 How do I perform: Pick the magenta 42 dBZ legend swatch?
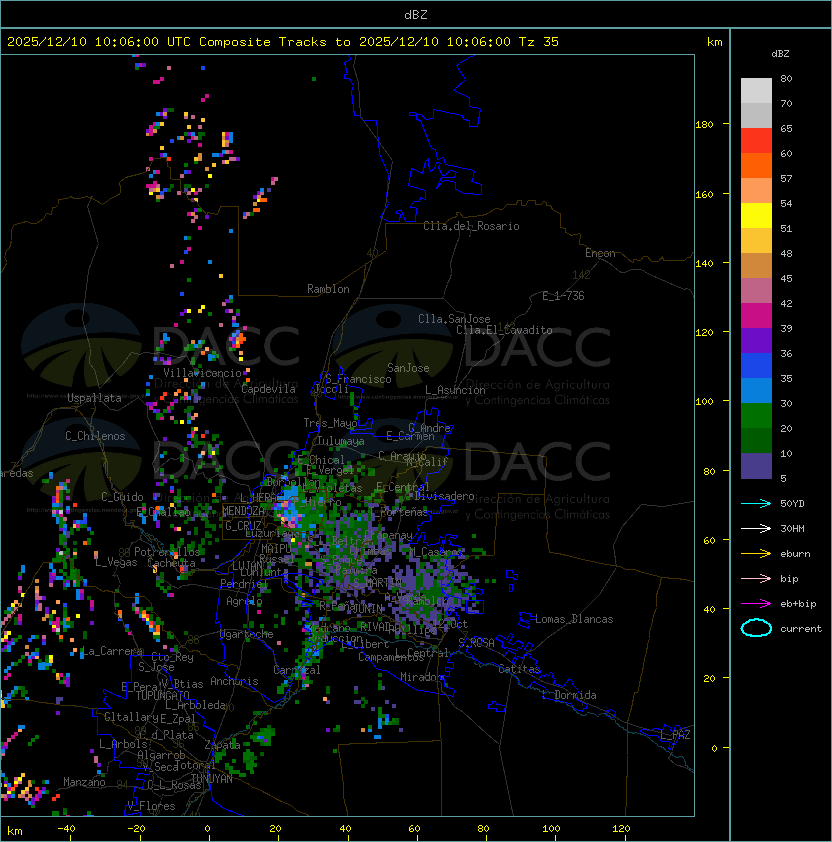pyautogui.click(x=756, y=316)
